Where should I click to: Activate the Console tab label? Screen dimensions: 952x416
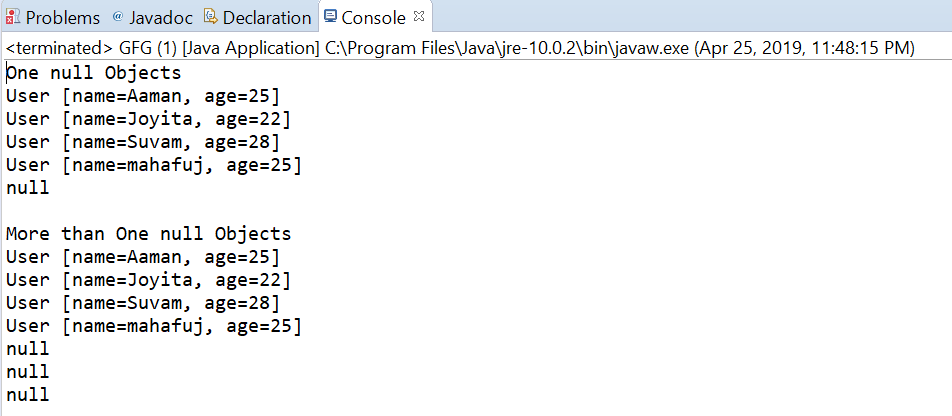click(373, 18)
